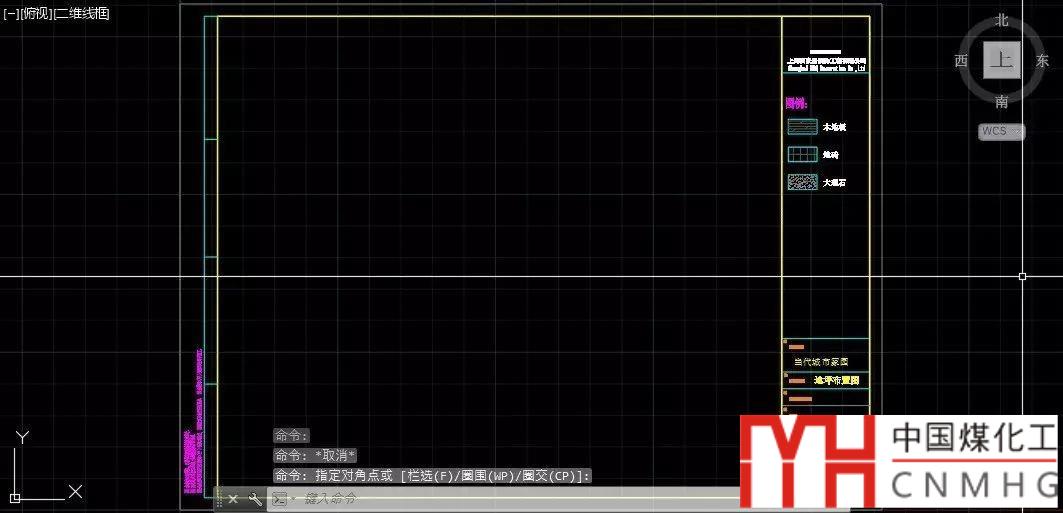Click the 命令: *取消* history line

(x=315, y=455)
